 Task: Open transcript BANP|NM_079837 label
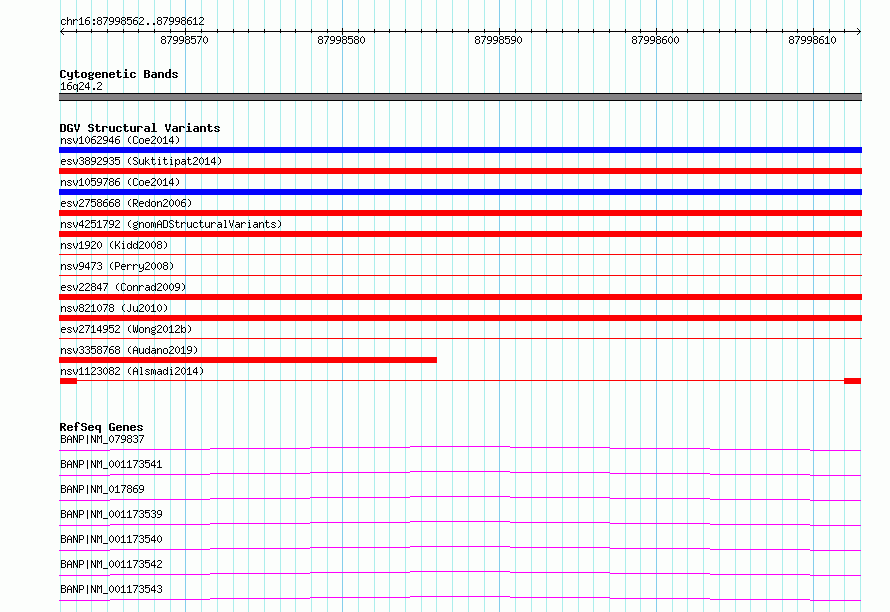pyautogui.click(x=102, y=439)
